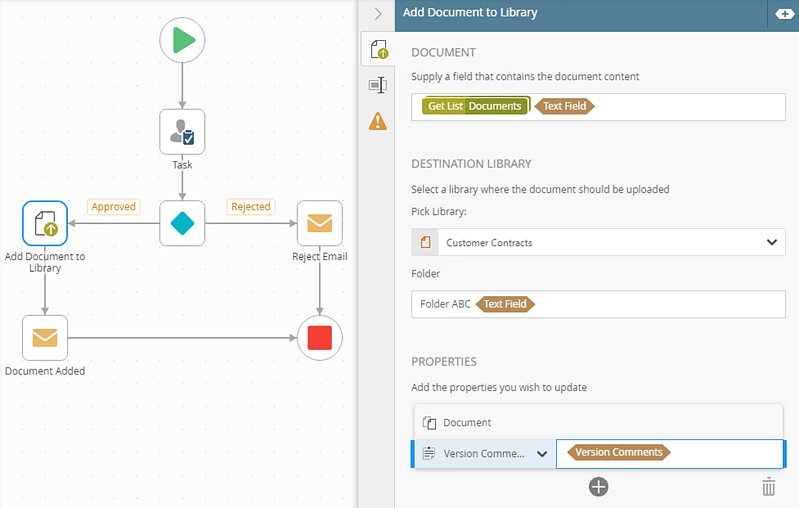Open the warning errors tab
Image resolution: width=799 pixels, height=508 pixels.
(x=378, y=121)
